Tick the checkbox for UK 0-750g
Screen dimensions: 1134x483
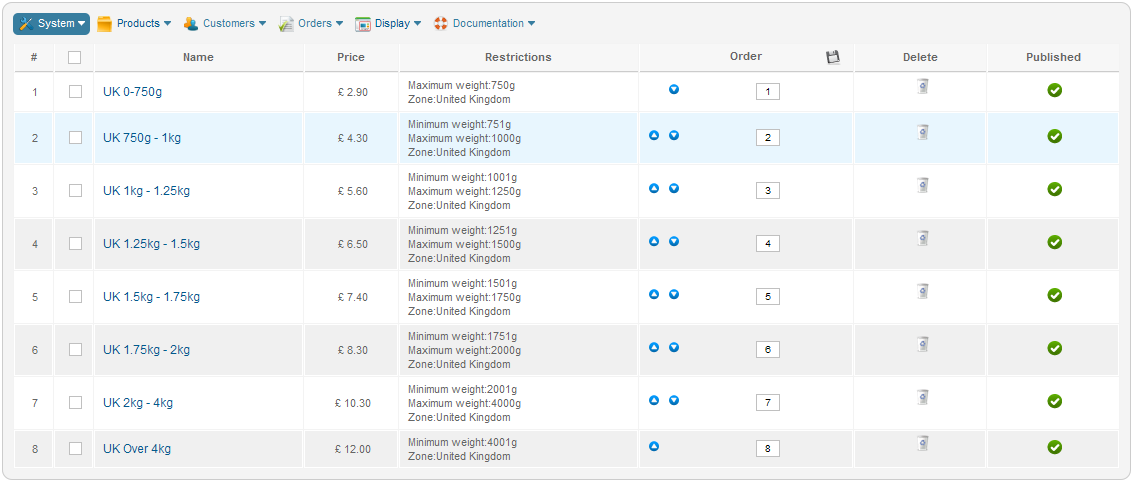75,92
